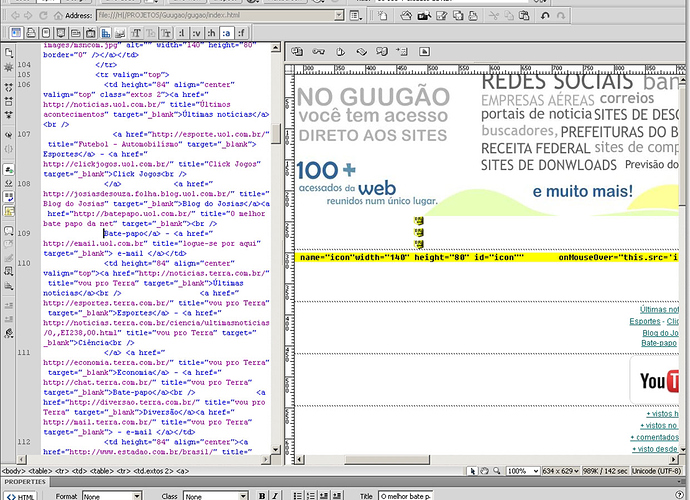Toggle the :f focus style rendering button

click(241, 33)
